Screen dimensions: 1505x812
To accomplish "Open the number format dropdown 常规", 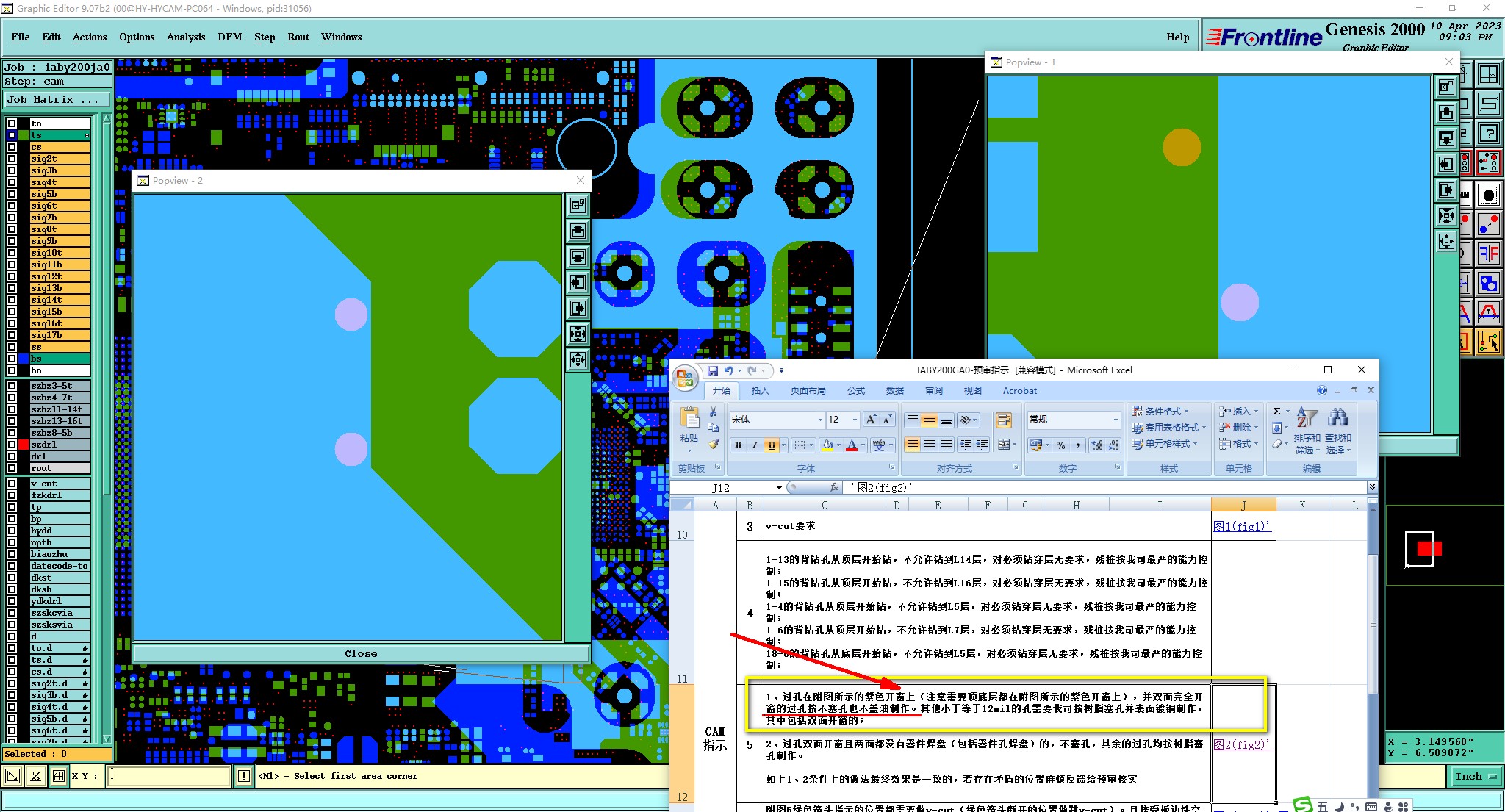I will pos(1116,420).
